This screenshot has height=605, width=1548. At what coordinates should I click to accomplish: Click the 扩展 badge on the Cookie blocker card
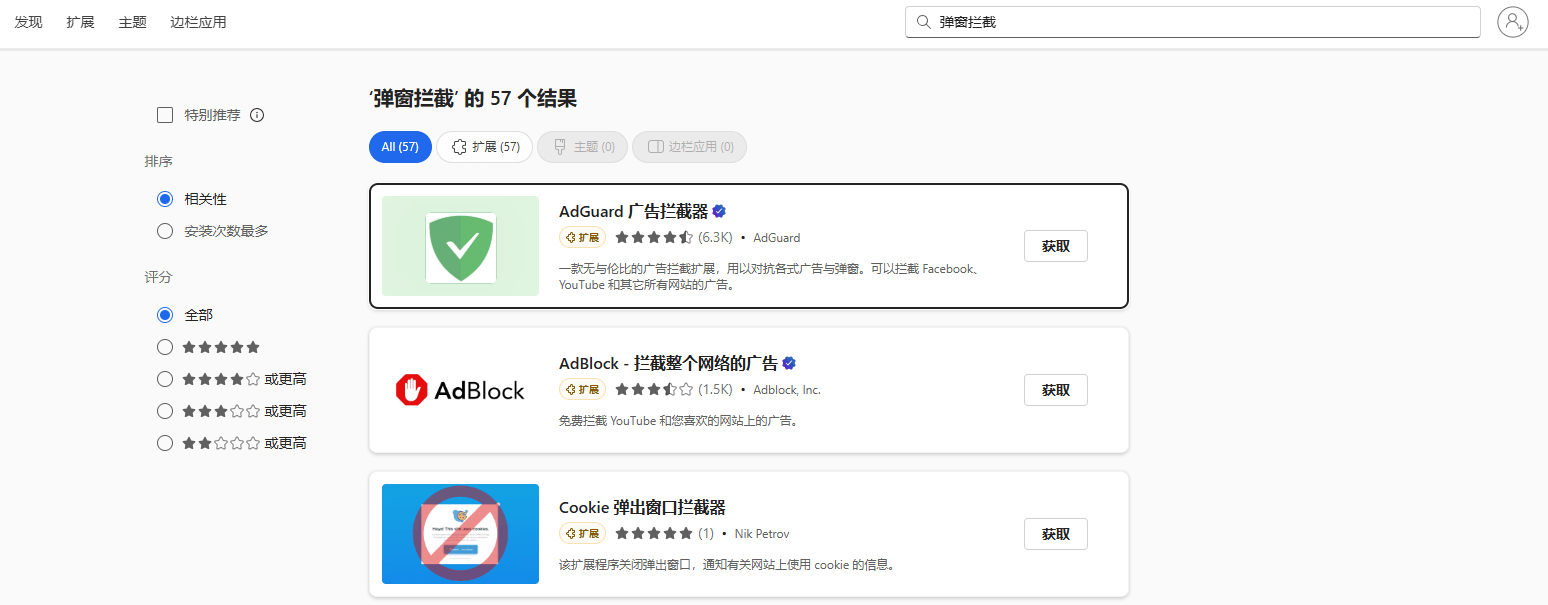[x=582, y=533]
